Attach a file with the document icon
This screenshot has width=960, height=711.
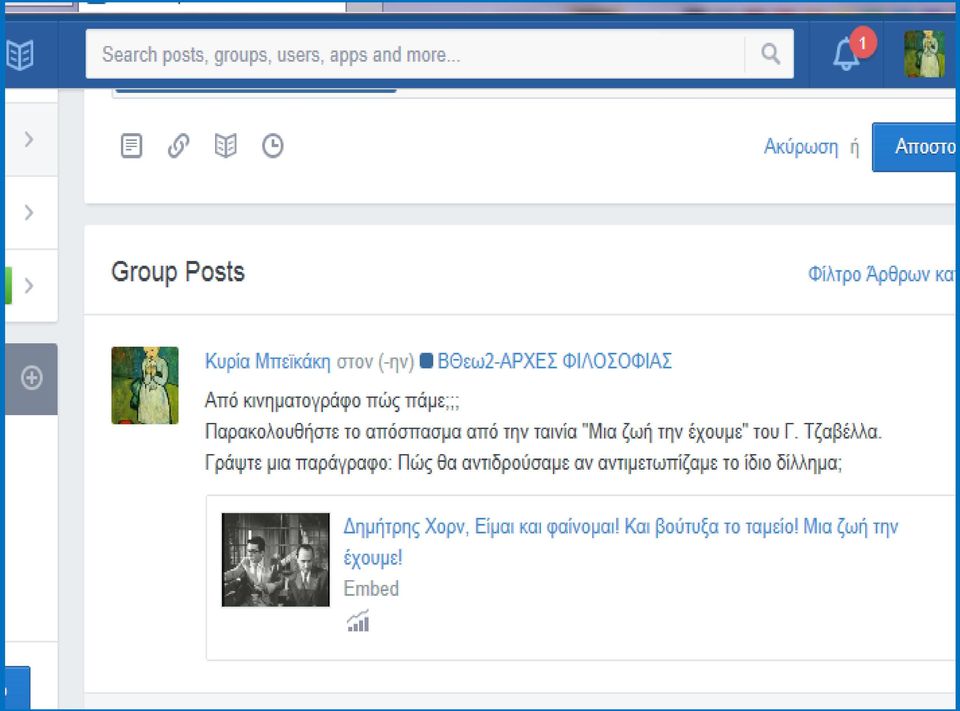pyautogui.click(x=131, y=146)
